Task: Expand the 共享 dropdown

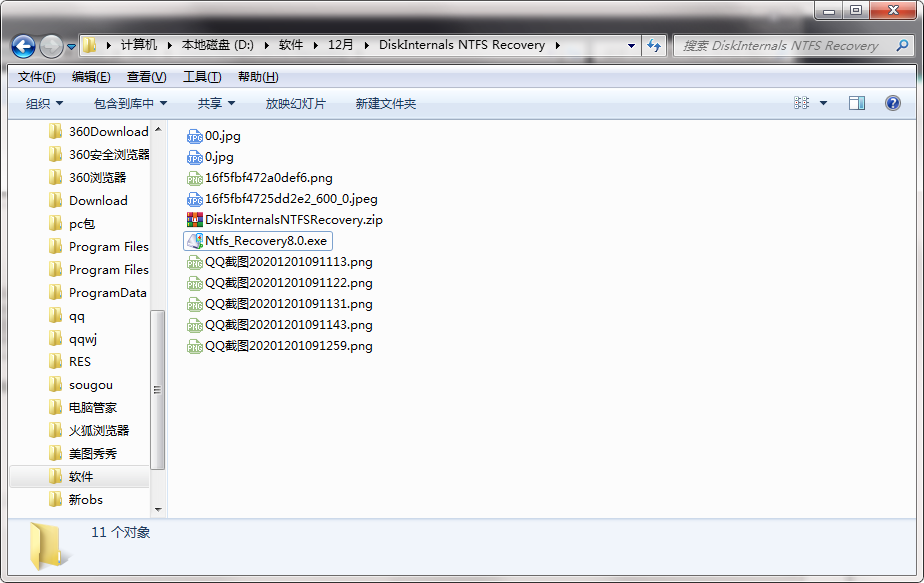Action: click(216, 104)
